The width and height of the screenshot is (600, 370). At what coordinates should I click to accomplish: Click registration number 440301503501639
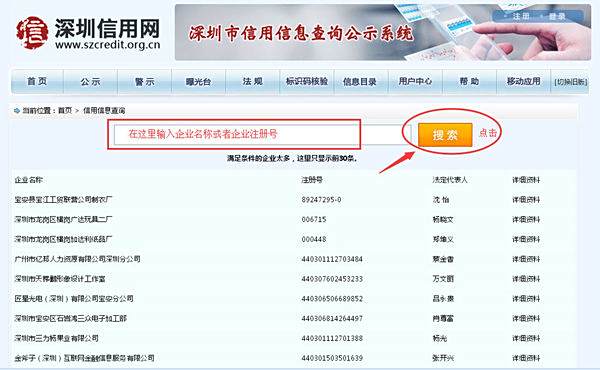(332, 359)
